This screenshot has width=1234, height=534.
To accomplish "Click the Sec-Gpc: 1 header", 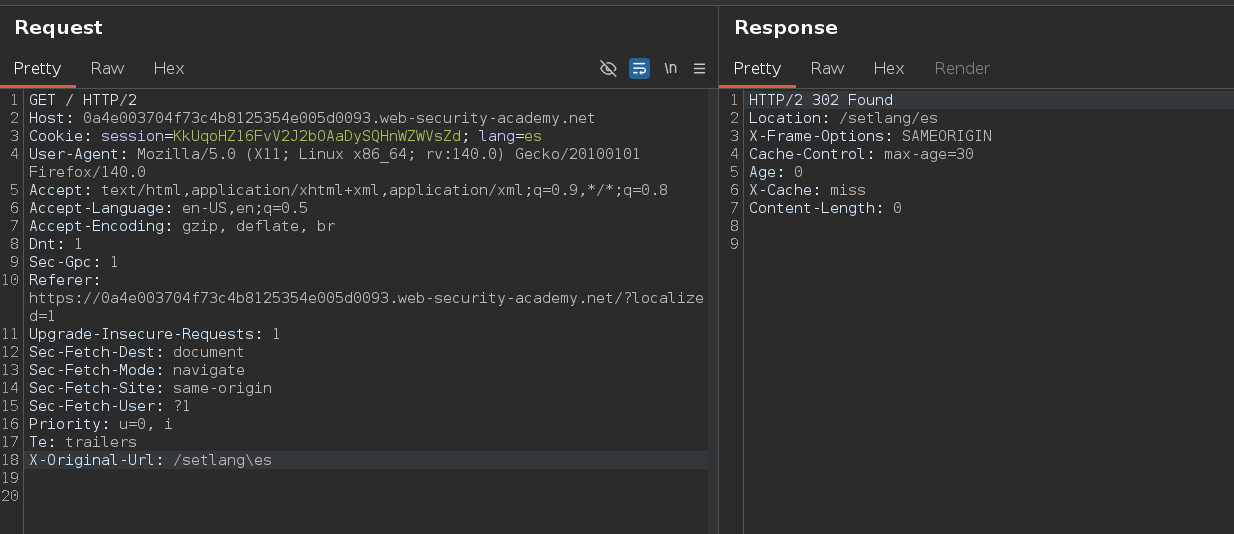I will click(x=74, y=262).
